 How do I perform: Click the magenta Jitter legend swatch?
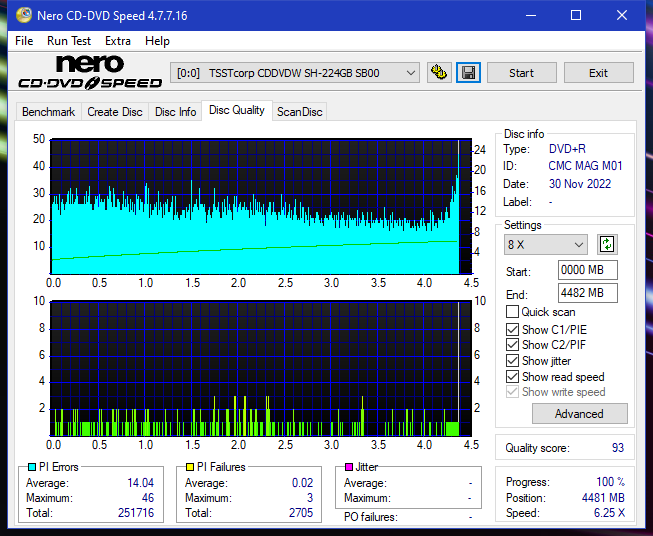click(349, 467)
